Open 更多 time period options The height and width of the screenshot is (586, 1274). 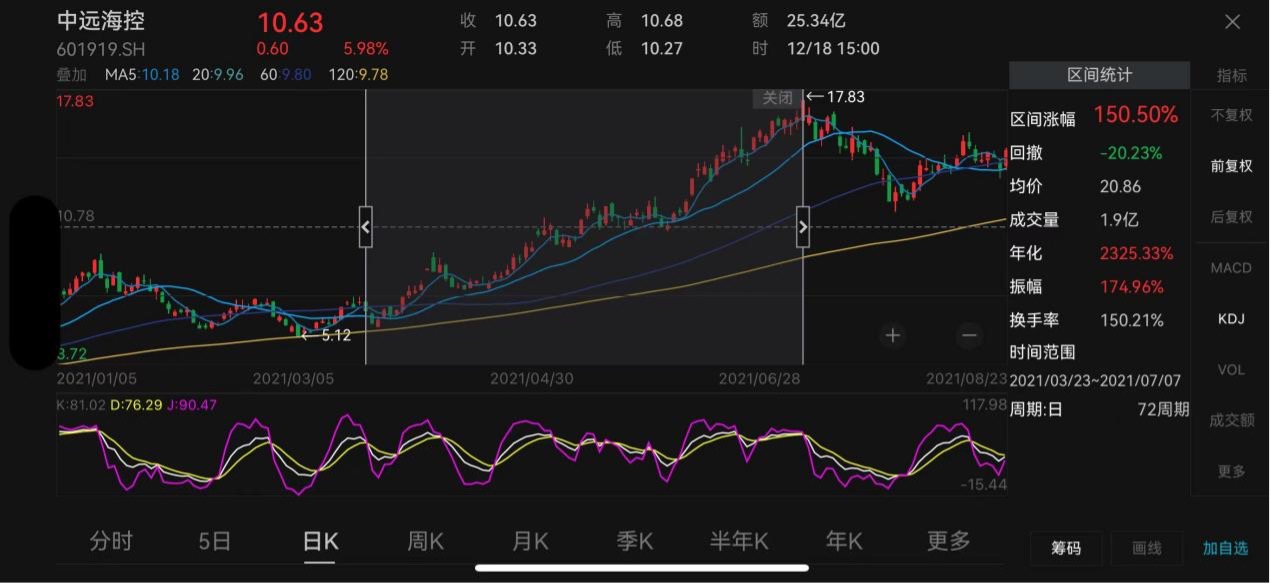[948, 541]
